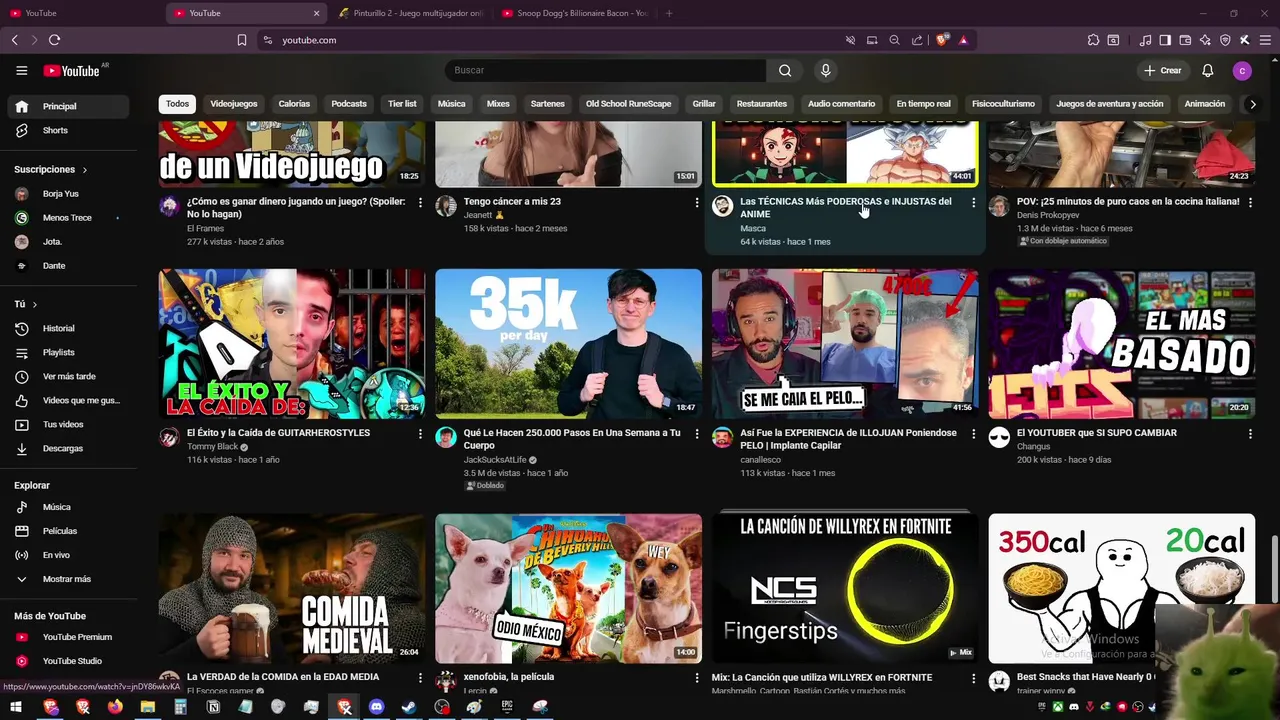Select the Old School RuneScape chip

tap(628, 104)
